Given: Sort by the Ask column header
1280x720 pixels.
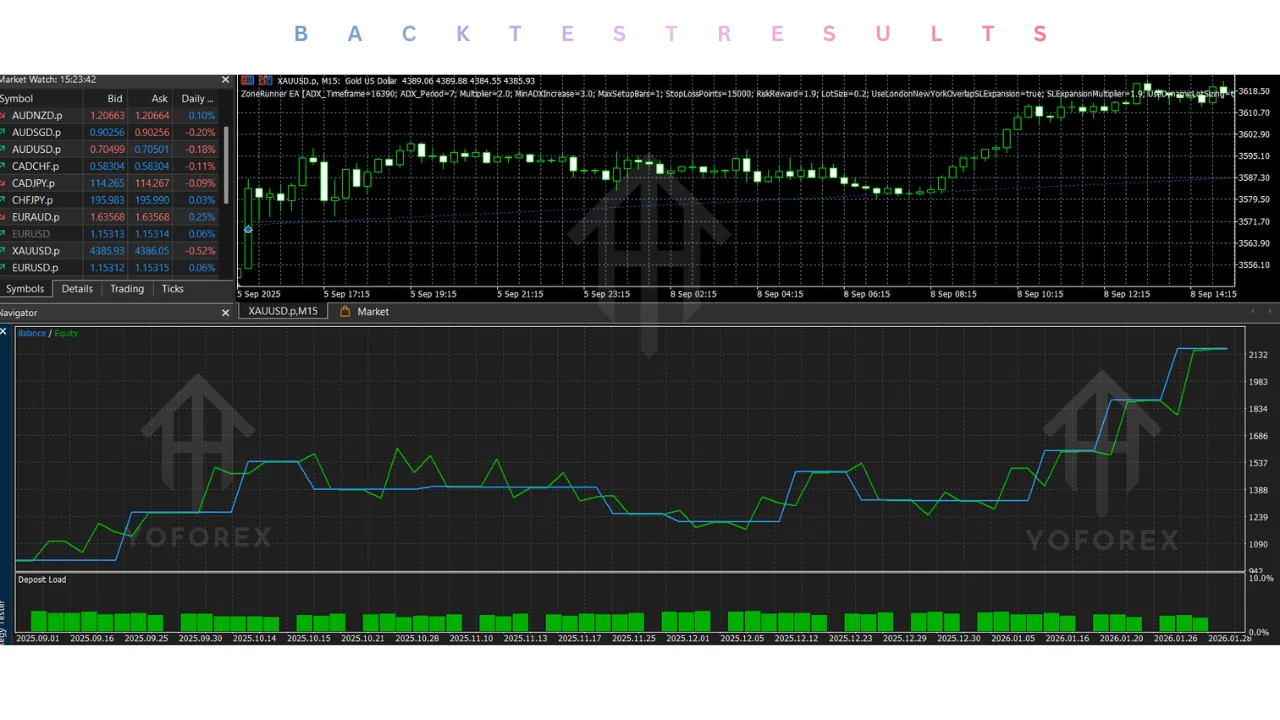Looking at the screenshot, I should [149, 98].
